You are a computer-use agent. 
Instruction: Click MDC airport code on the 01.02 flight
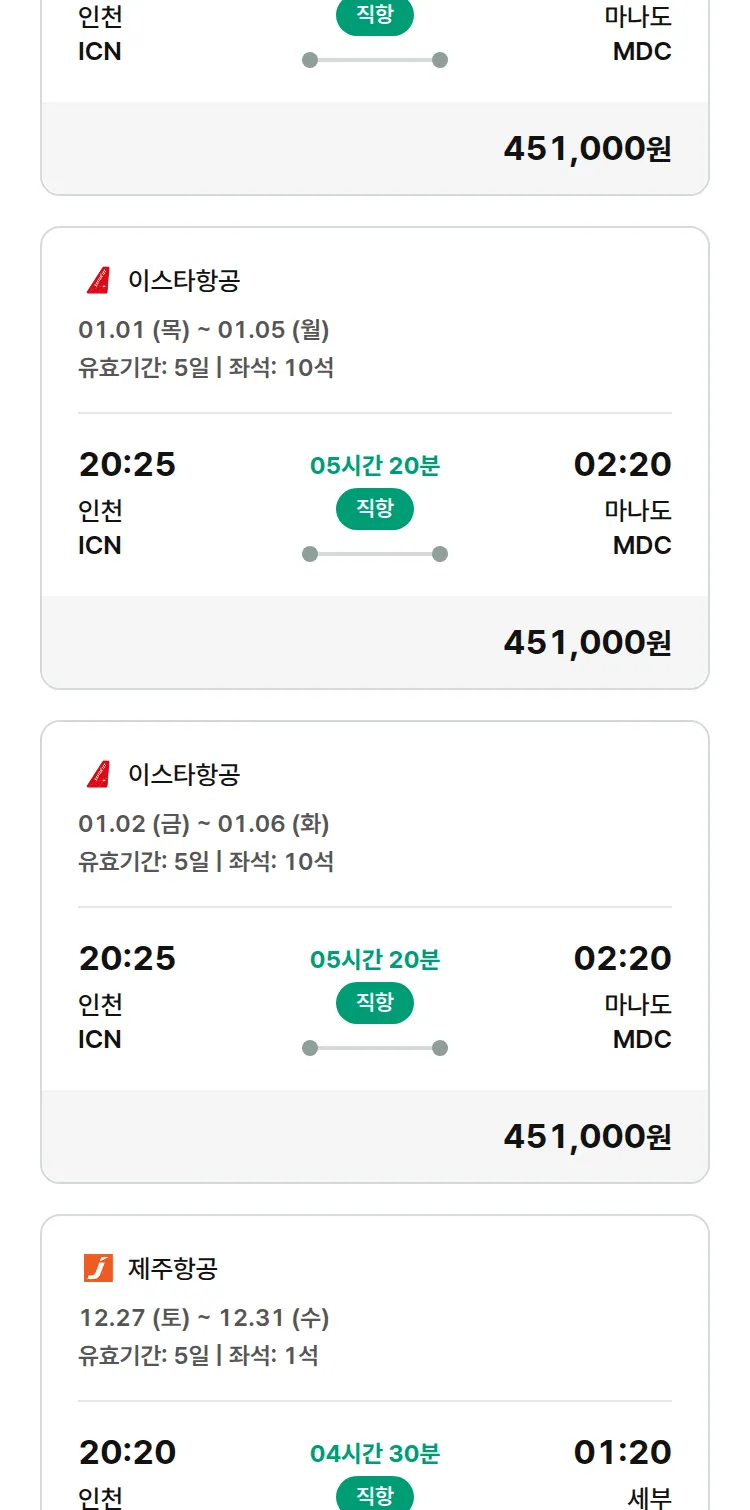pos(642,1040)
